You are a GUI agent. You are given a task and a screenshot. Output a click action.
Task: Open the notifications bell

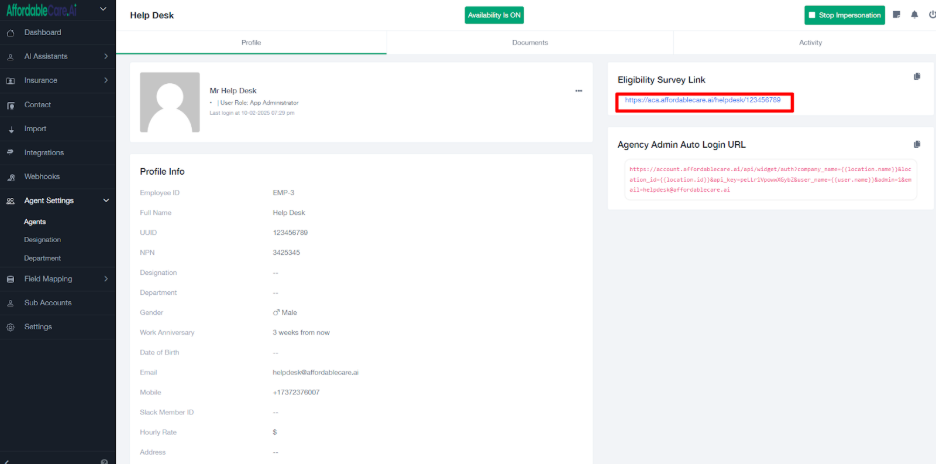pyautogui.click(x=914, y=15)
